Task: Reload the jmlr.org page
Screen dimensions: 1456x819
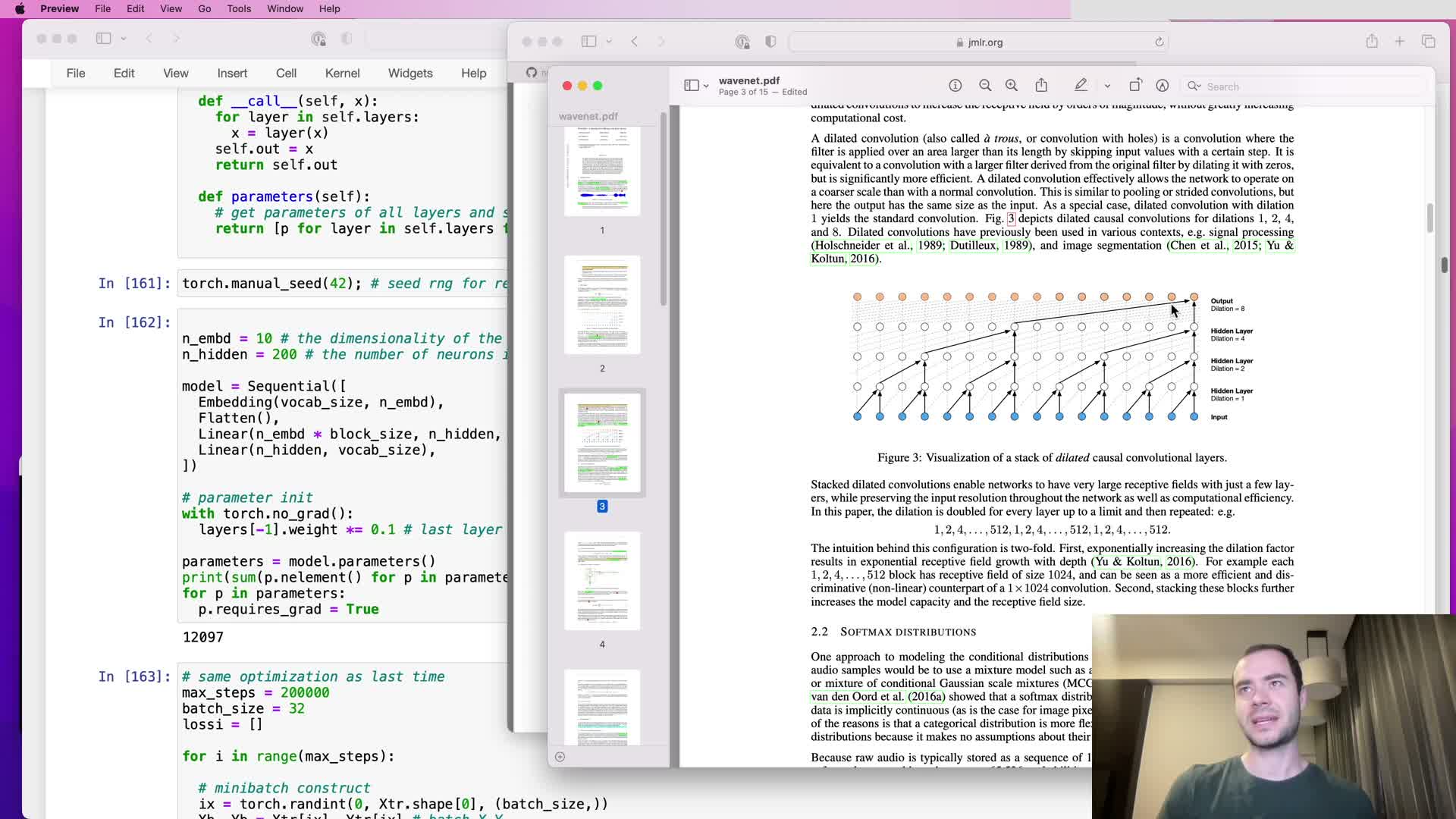Action: coord(1159,42)
